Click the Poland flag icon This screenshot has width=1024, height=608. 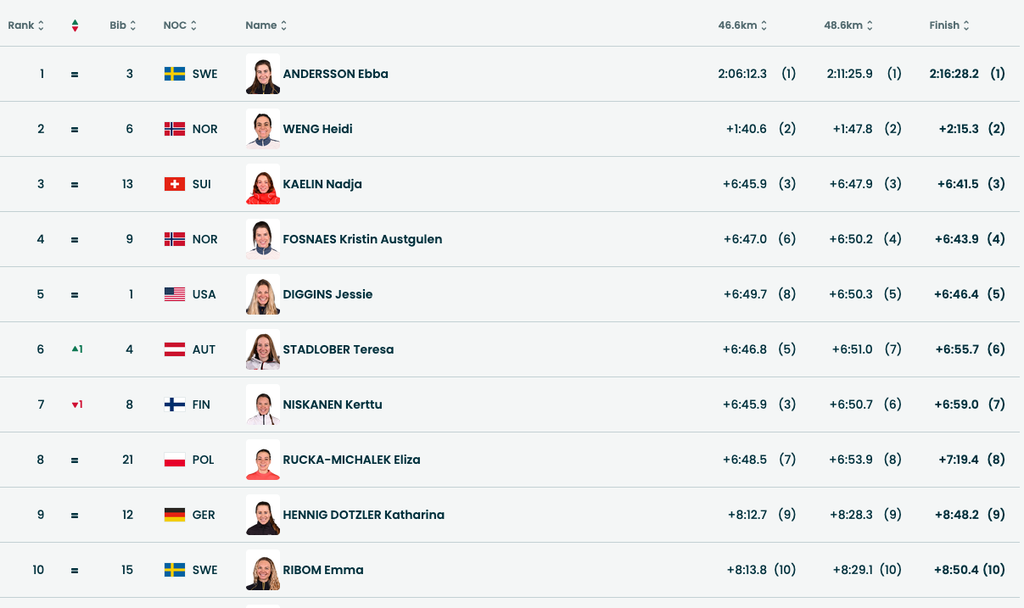click(x=175, y=460)
